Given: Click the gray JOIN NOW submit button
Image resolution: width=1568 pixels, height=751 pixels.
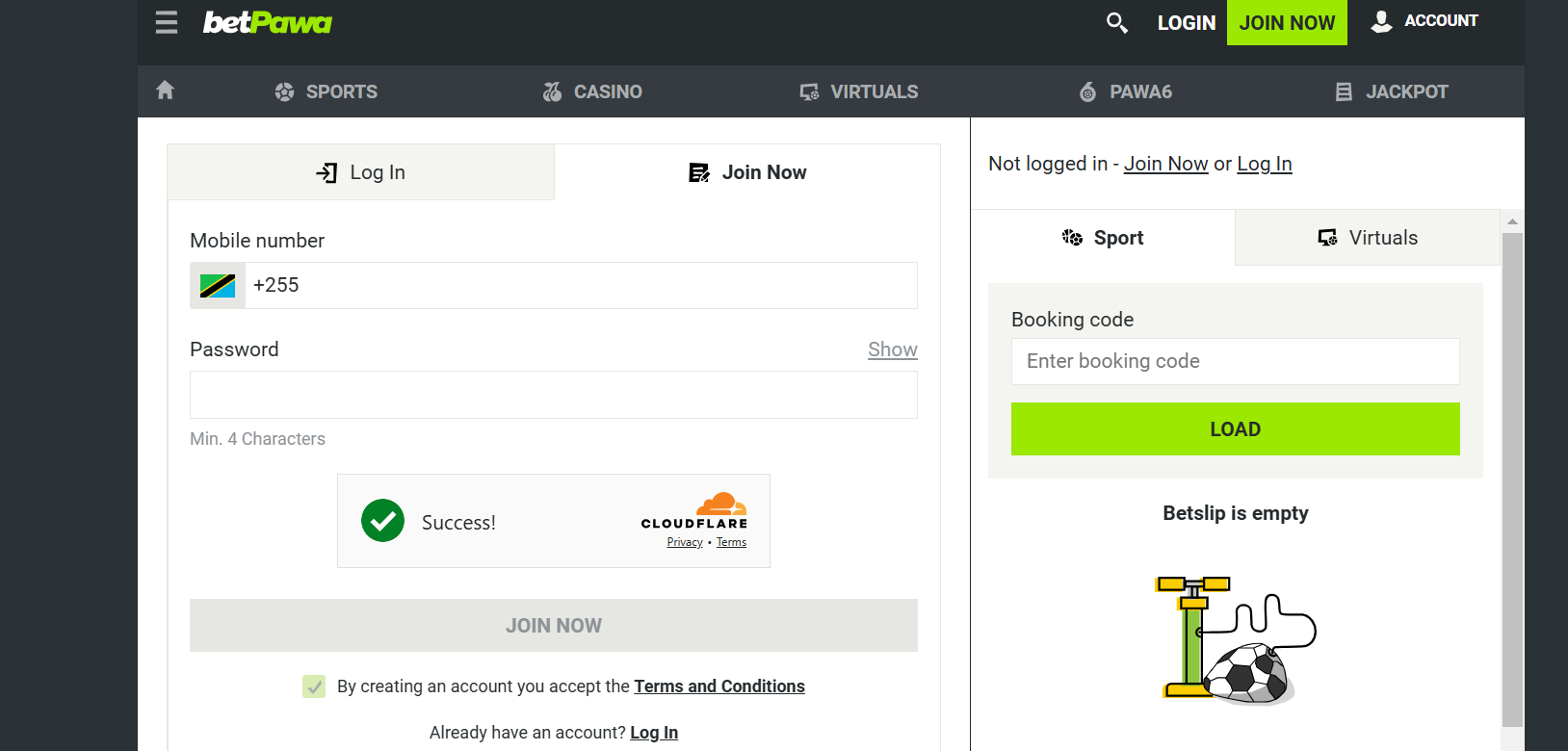Looking at the screenshot, I should point(554,626).
